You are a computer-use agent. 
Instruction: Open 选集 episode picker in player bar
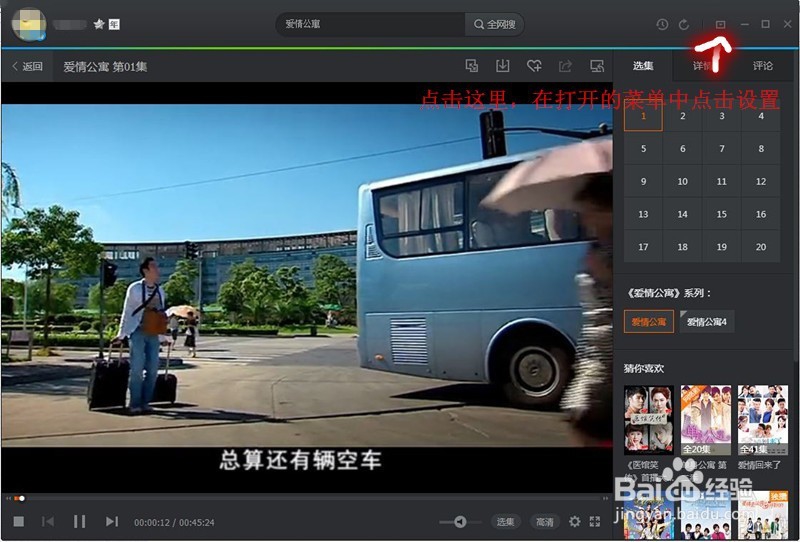[x=505, y=522]
